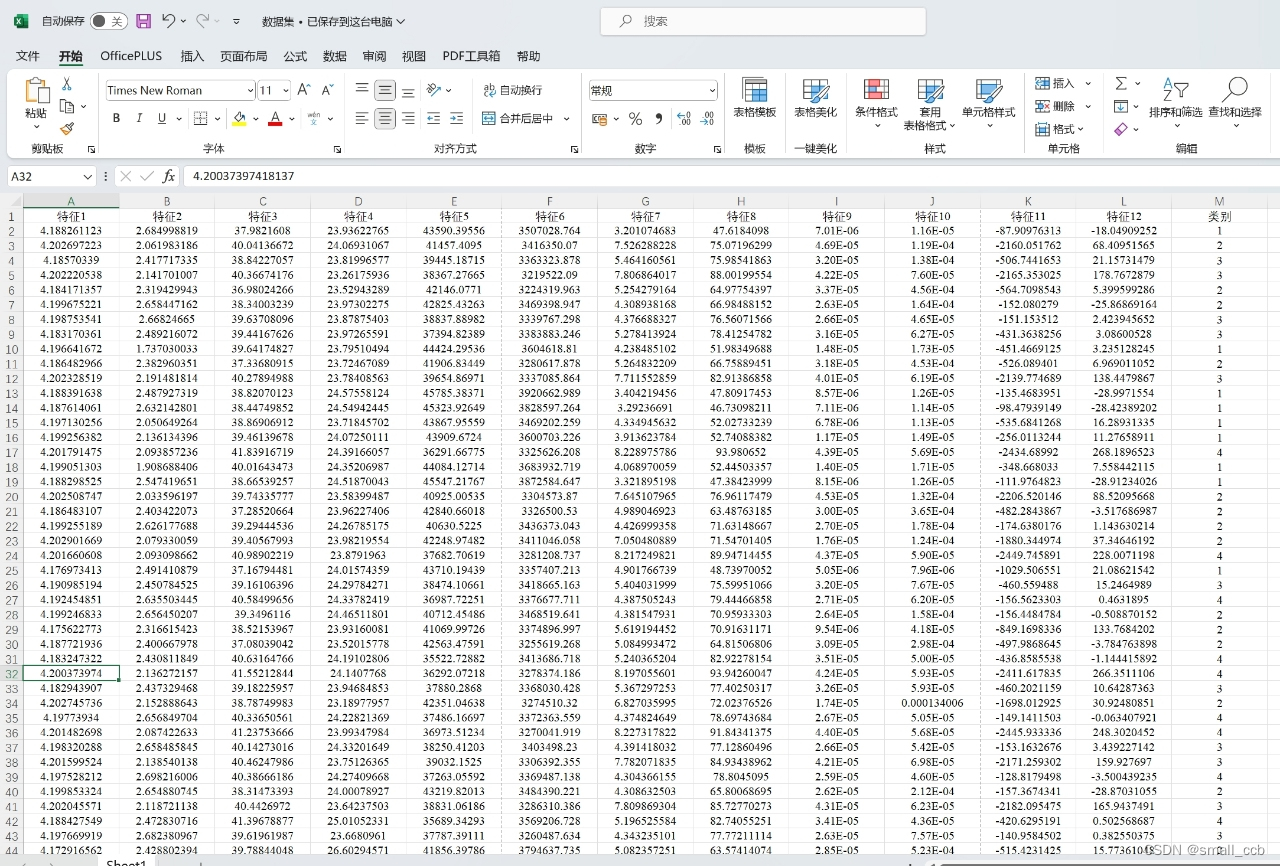This screenshot has width=1280, height=866.
Task: Click the wén phonetic guide icon
Action: [x=314, y=118]
